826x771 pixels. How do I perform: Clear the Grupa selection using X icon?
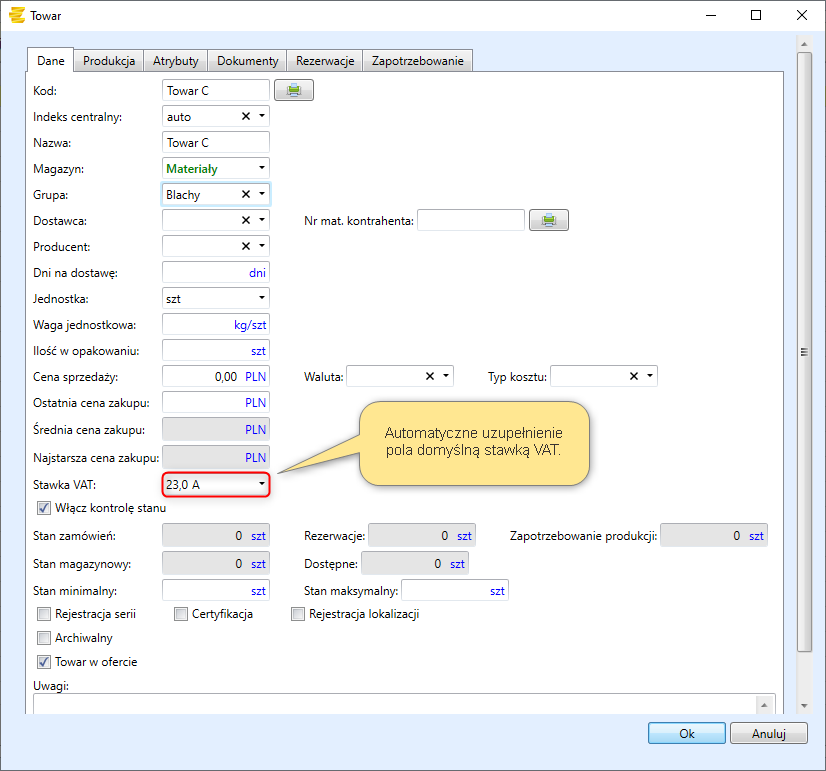pyautogui.click(x=246, y=195)
